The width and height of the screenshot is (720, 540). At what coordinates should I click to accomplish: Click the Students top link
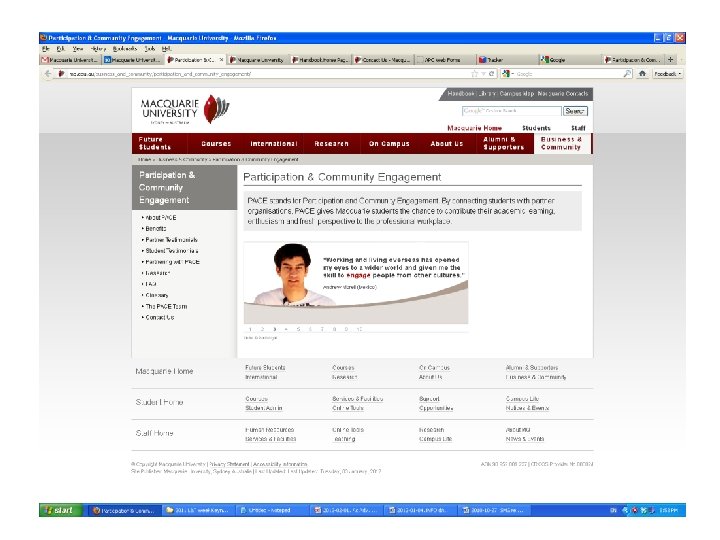point(536,128)
